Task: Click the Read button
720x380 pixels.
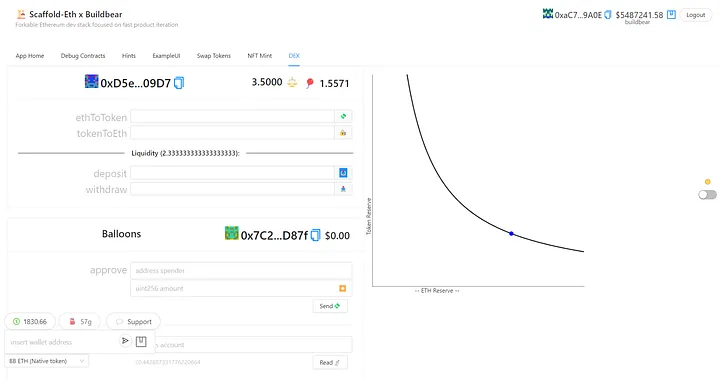Action: (330, 363)
